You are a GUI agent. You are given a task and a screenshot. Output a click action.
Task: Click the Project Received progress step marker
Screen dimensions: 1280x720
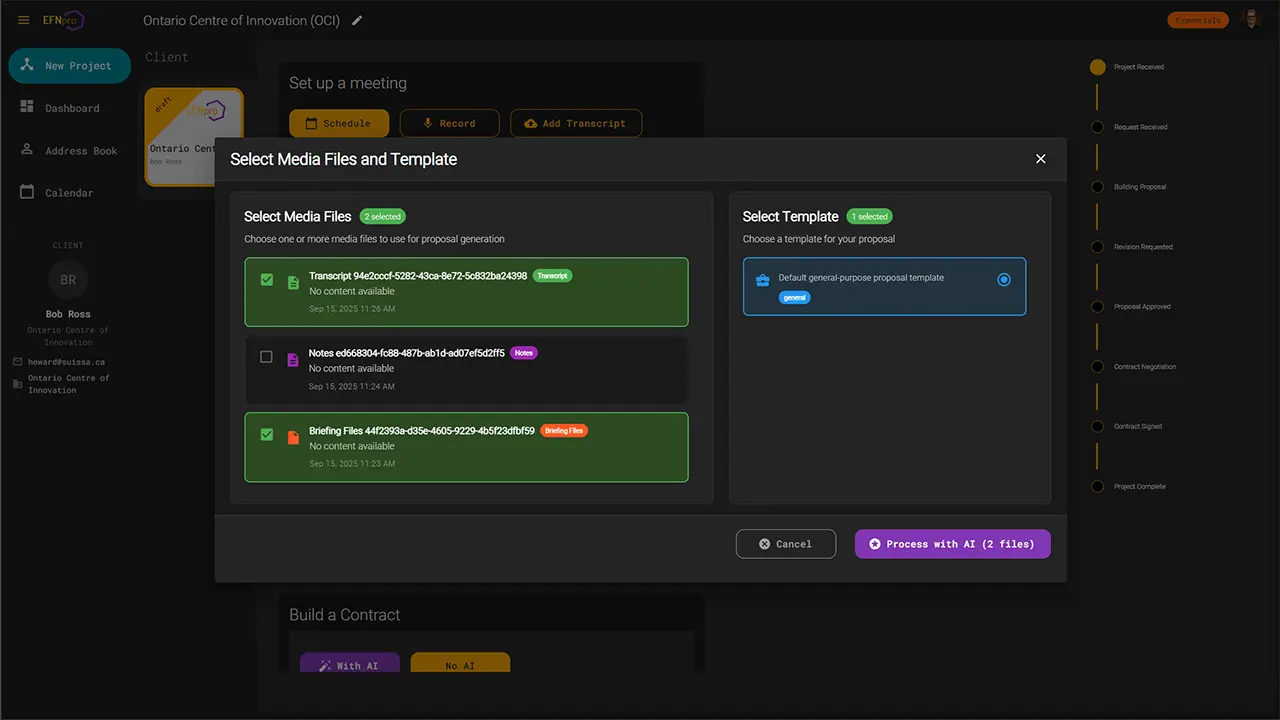(1097, 67)
